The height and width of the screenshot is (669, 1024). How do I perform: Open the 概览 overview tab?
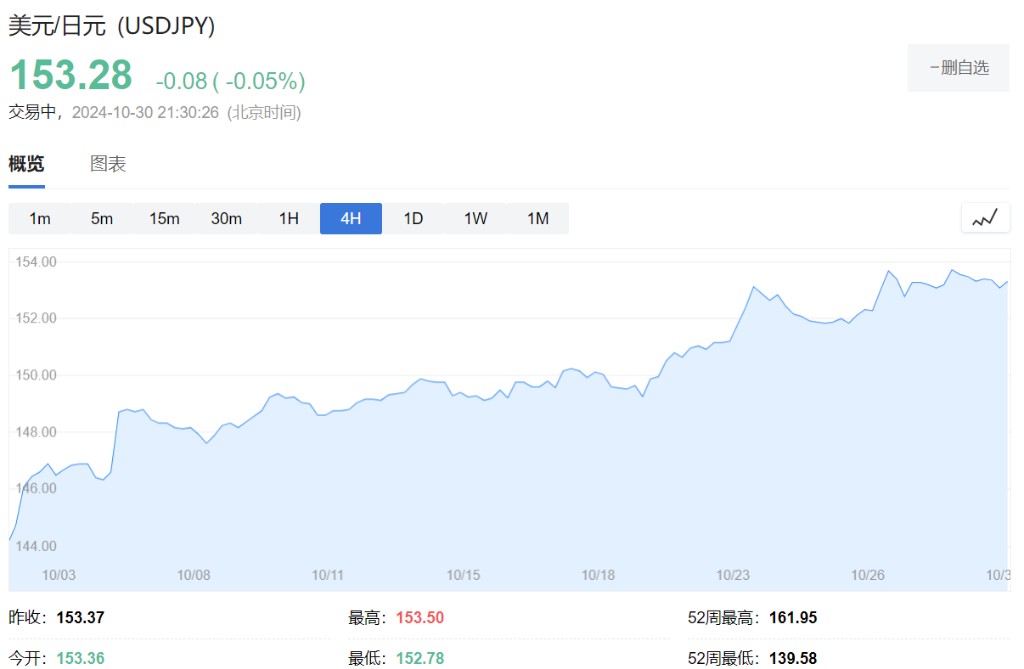[26, 164]
